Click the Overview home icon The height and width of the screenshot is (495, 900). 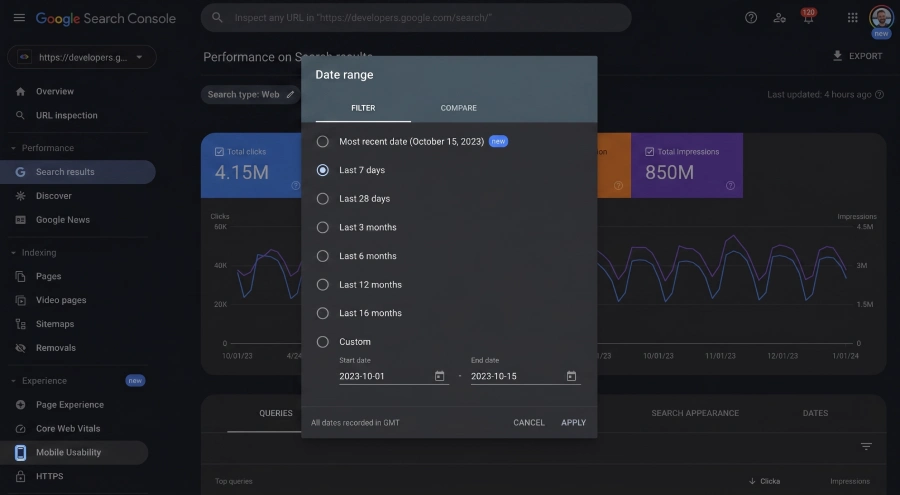coord(21,91)
